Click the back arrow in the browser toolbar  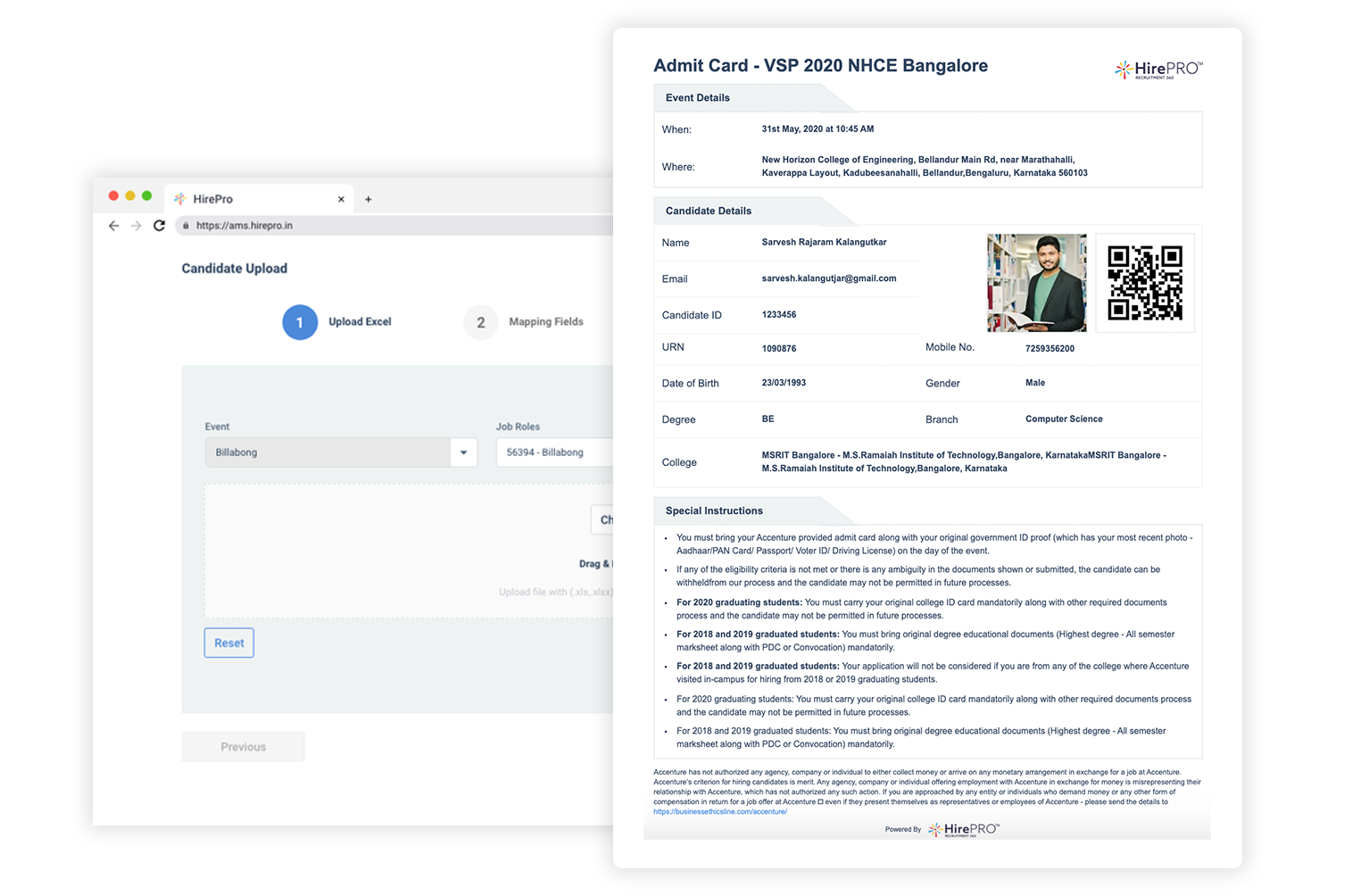point(113,226)
